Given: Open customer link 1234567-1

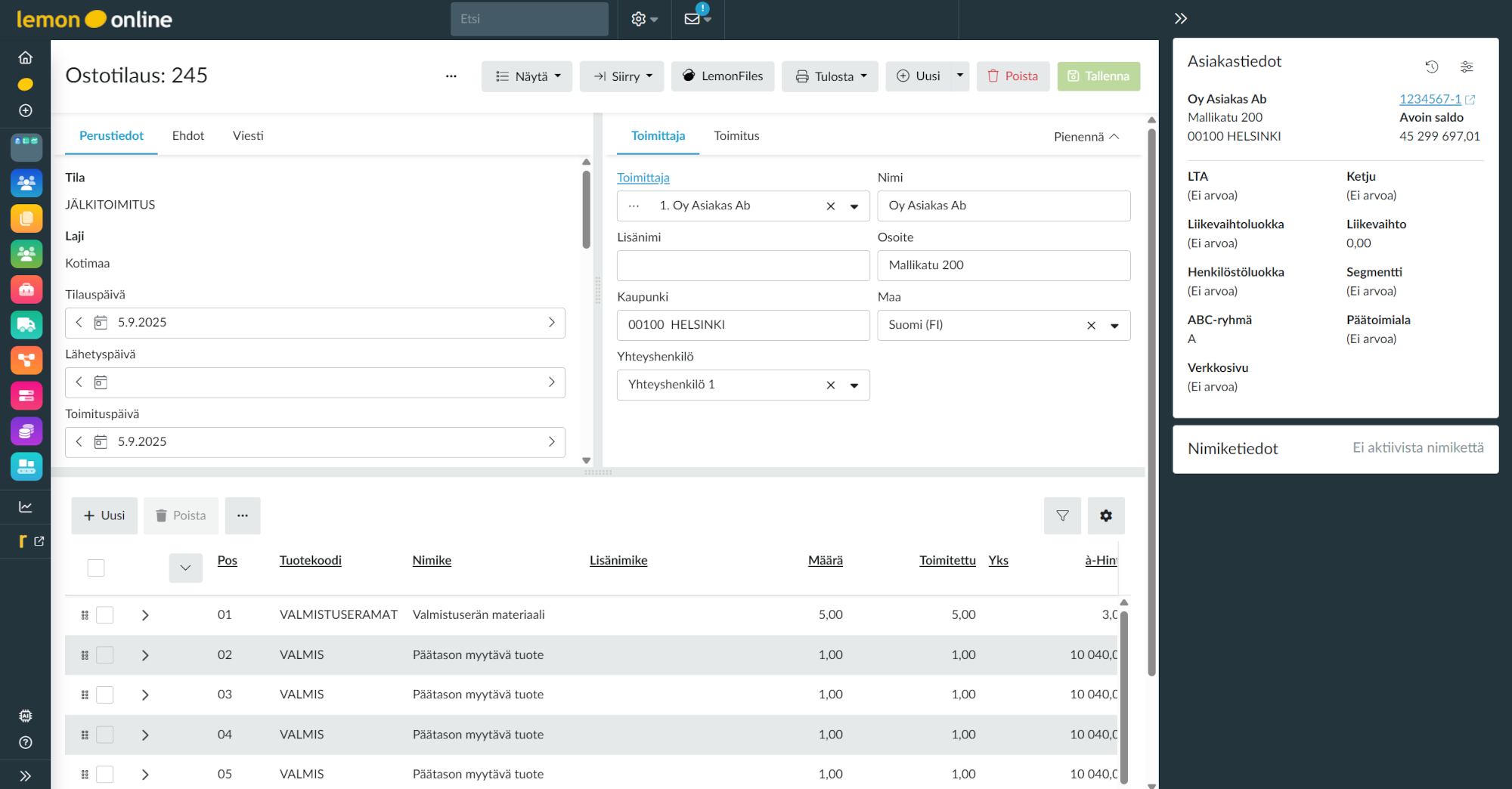Looking at the screenshot, I should pyautogui.click(x=1430, y=99).
